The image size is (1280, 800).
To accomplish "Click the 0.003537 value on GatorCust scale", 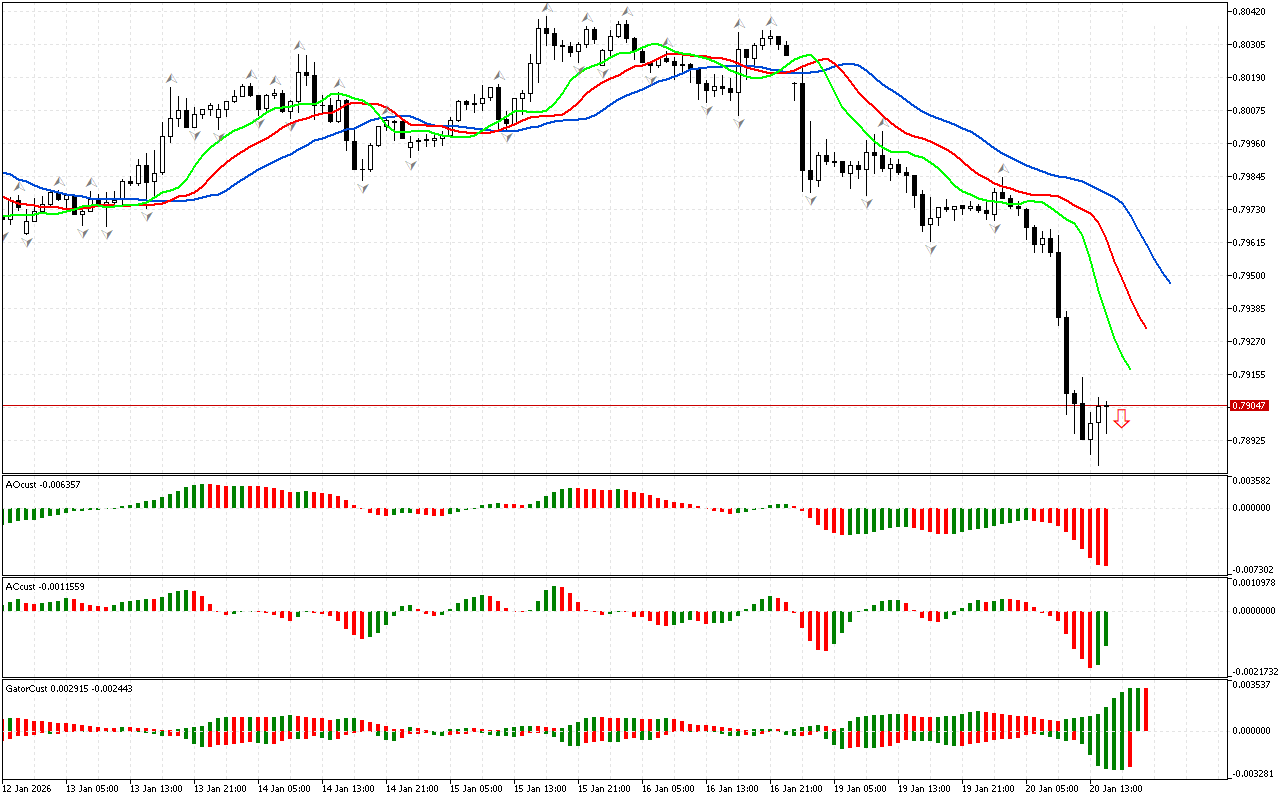I will click(x=1253, y=686).
